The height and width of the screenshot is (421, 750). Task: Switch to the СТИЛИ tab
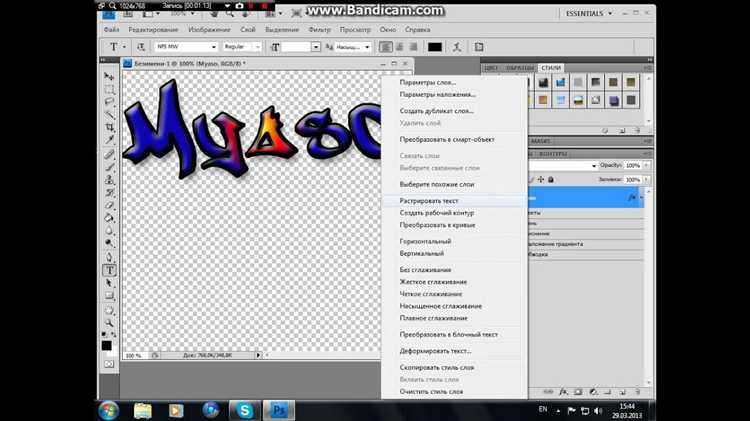pos(551,68)
